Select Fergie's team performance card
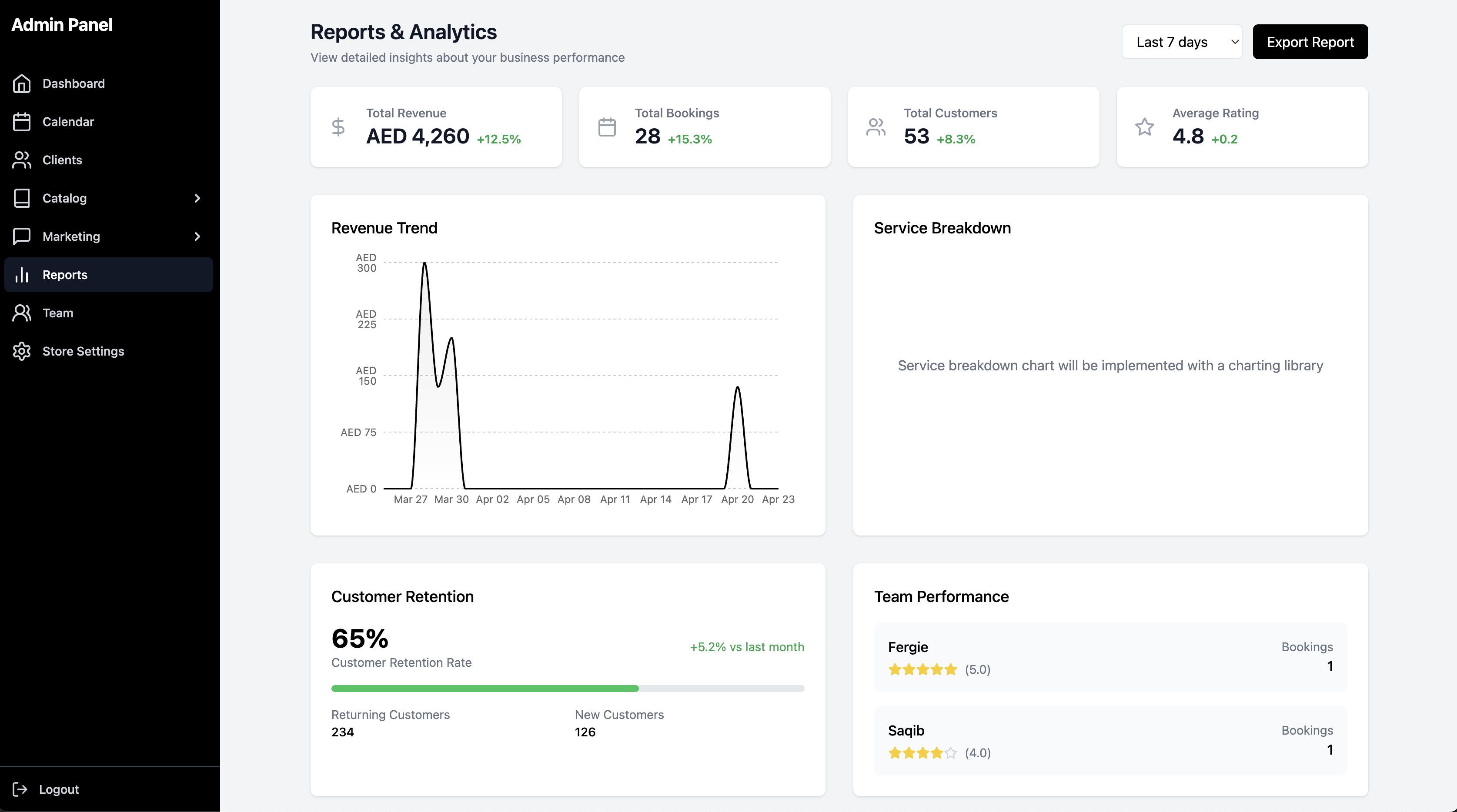This screenshot has width=1457, height=812. [x=1110, y=657]
